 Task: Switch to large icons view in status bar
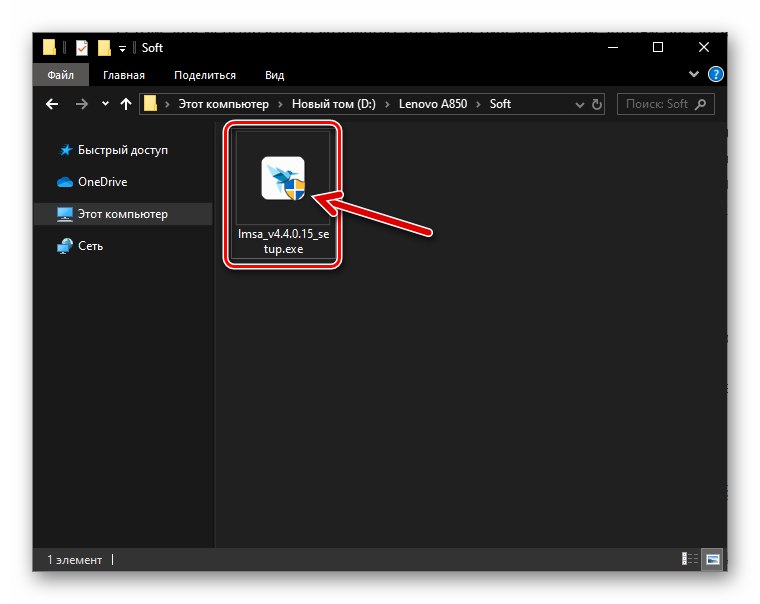click(x=712, y=559)
